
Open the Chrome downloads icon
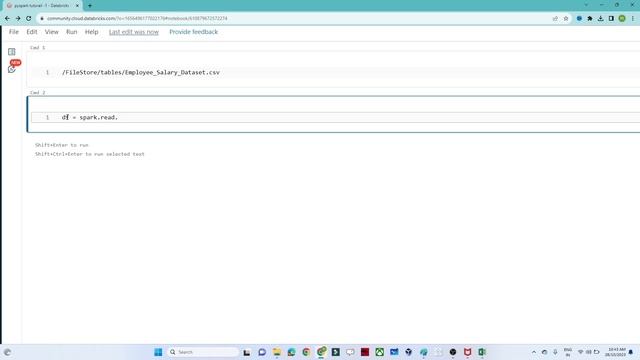600,18
